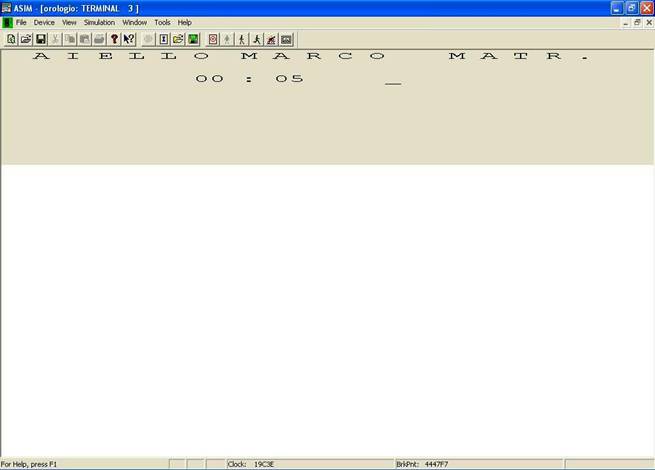Click the running man simulation icon
Screen dimensions: 655x470
[x=257, y=39]
